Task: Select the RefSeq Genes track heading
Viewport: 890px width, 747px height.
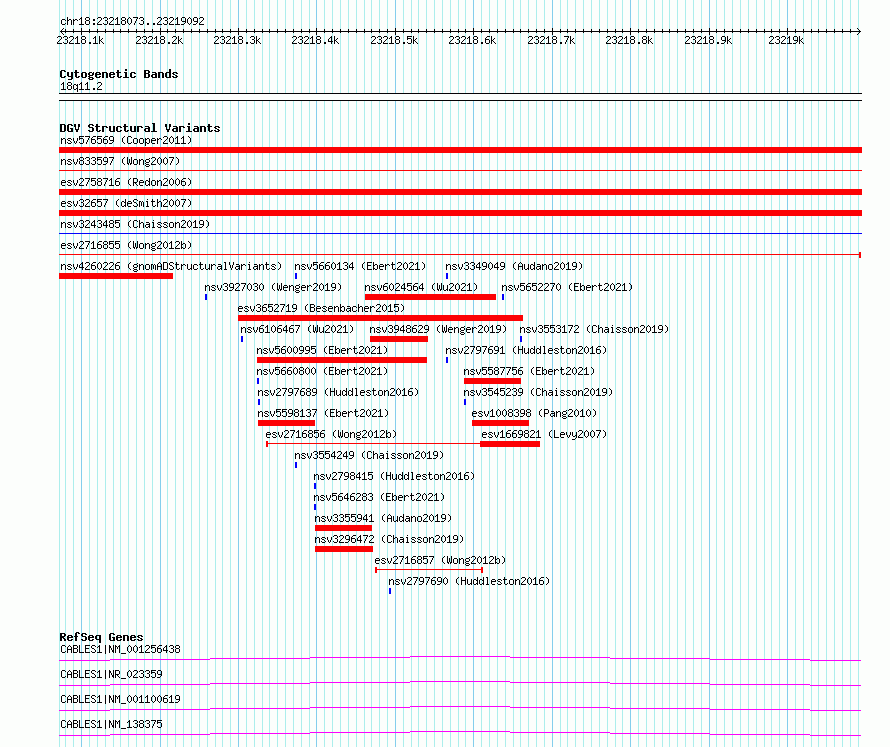Action: tap(101, 637)
